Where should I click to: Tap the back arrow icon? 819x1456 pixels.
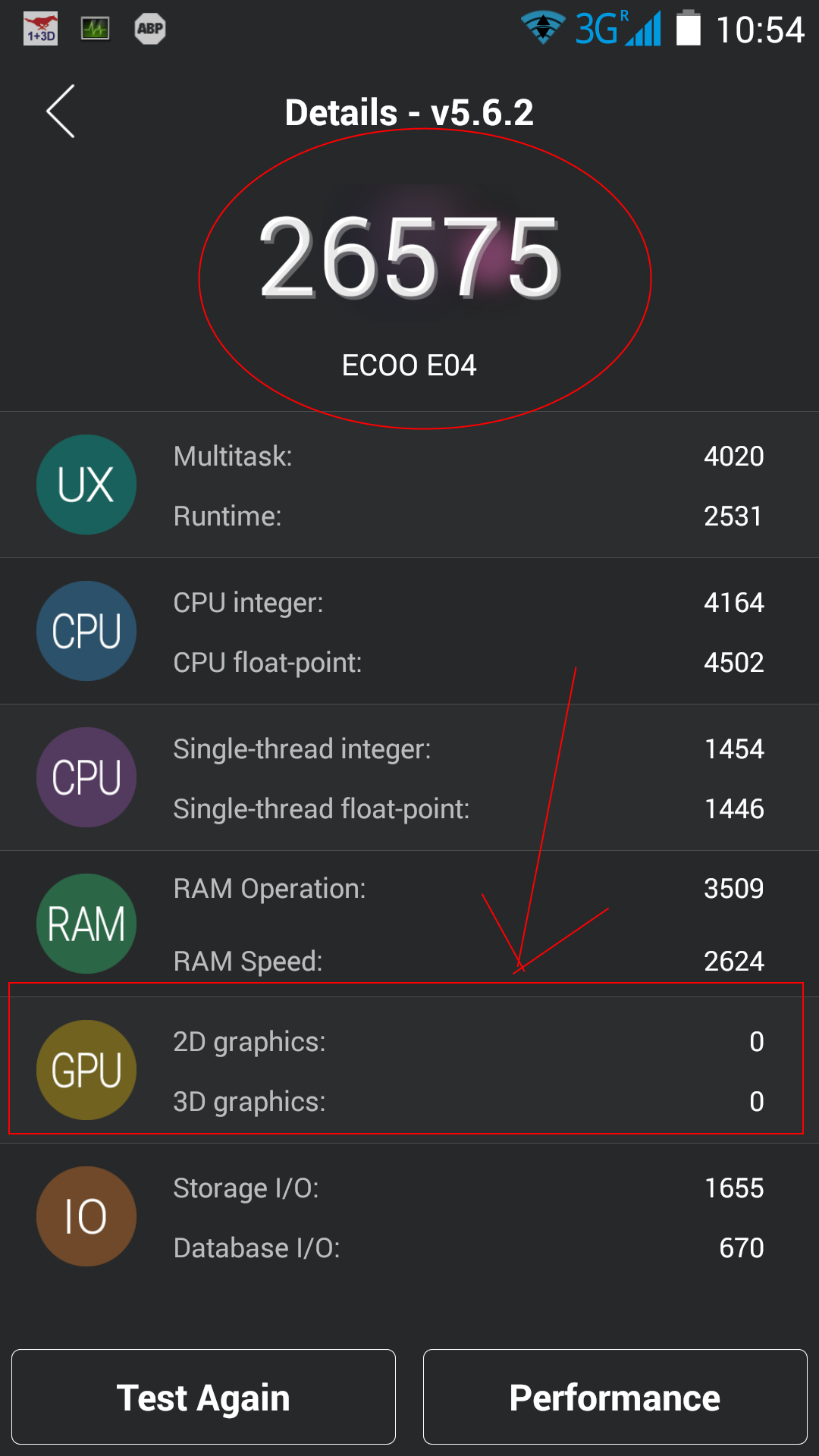pos(61,111)
